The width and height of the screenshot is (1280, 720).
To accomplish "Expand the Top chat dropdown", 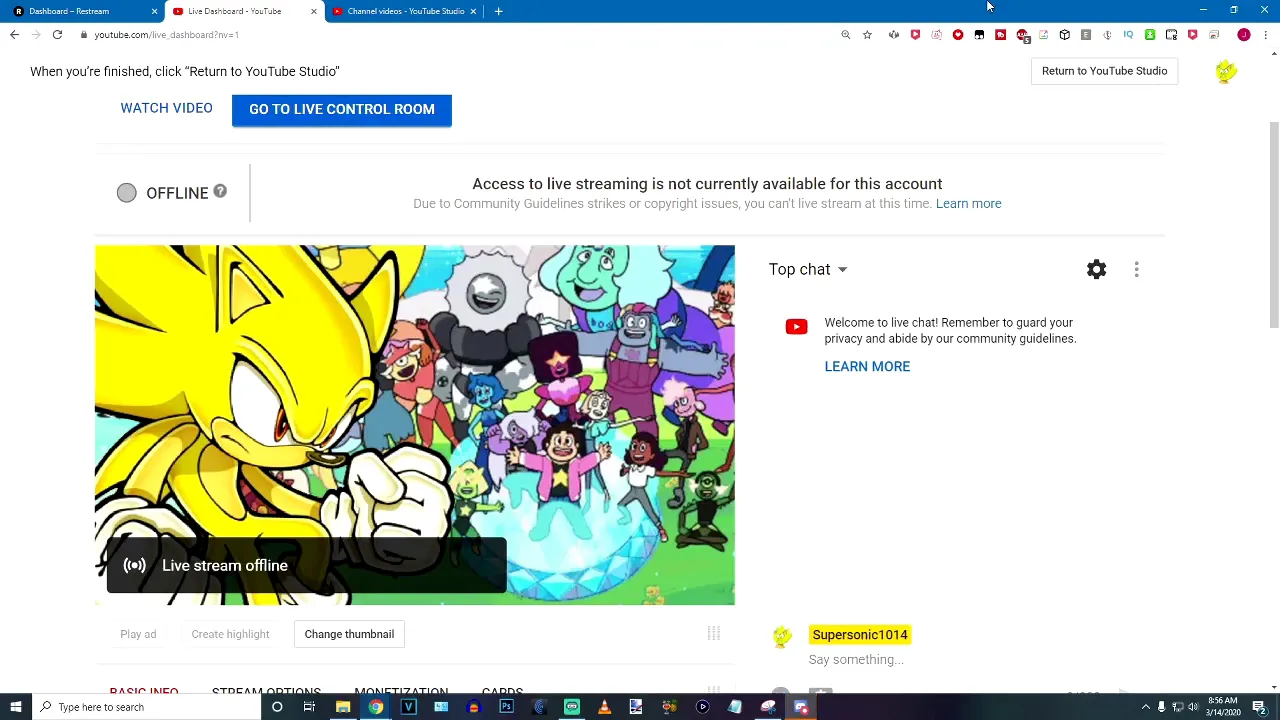I will 808,269.
